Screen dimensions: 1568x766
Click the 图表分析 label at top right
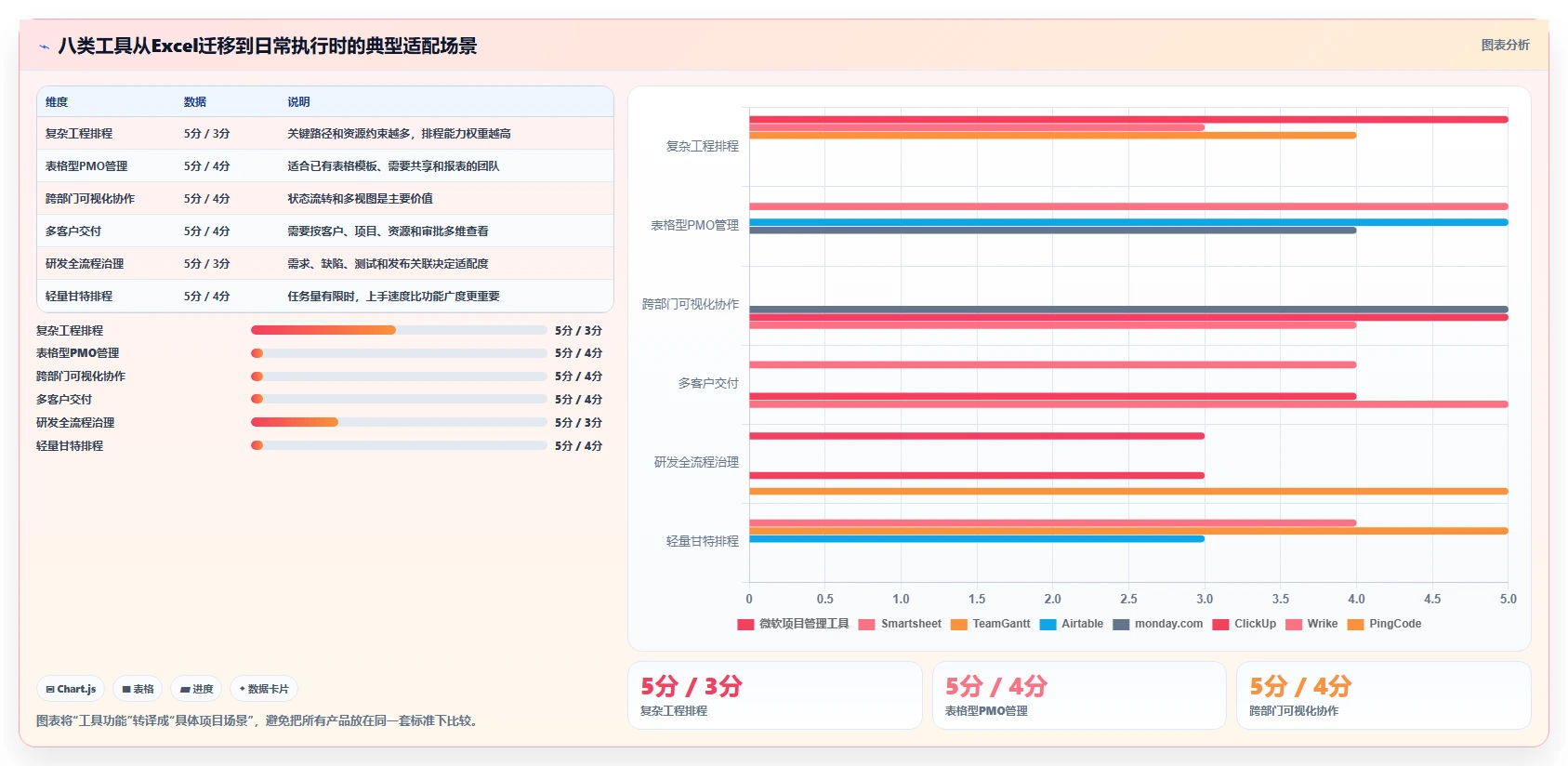tap(1505, 45)
